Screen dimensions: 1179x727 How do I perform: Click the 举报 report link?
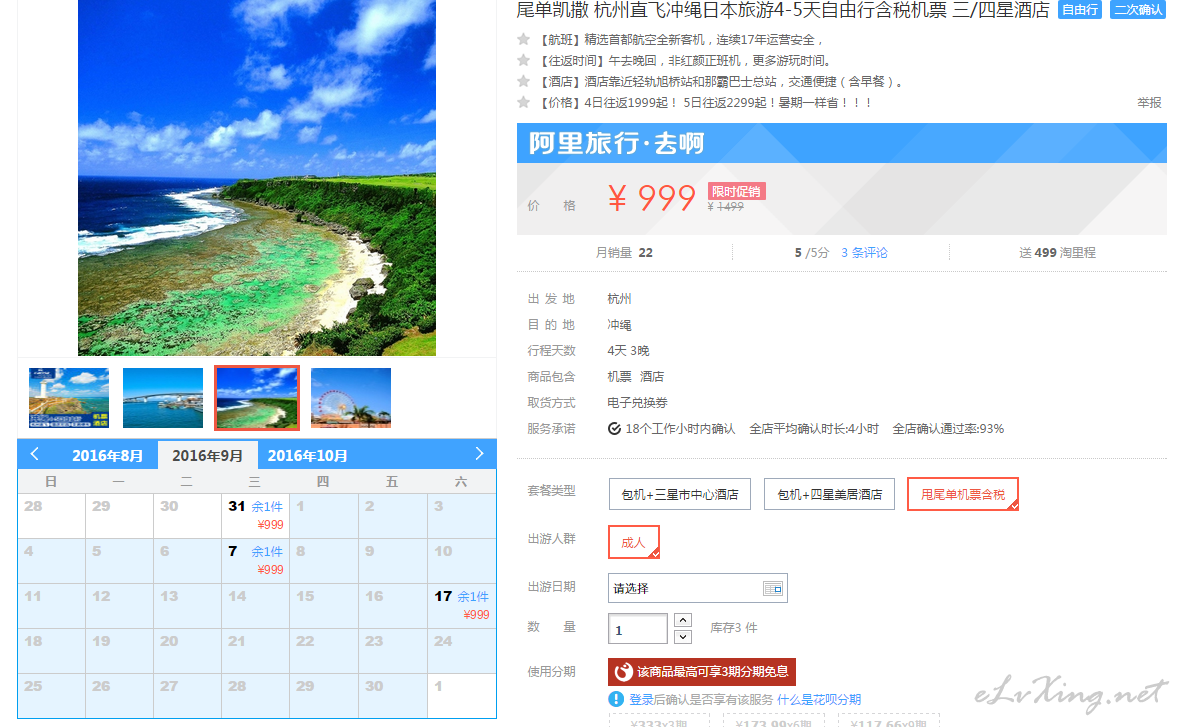pos(1149,102)
